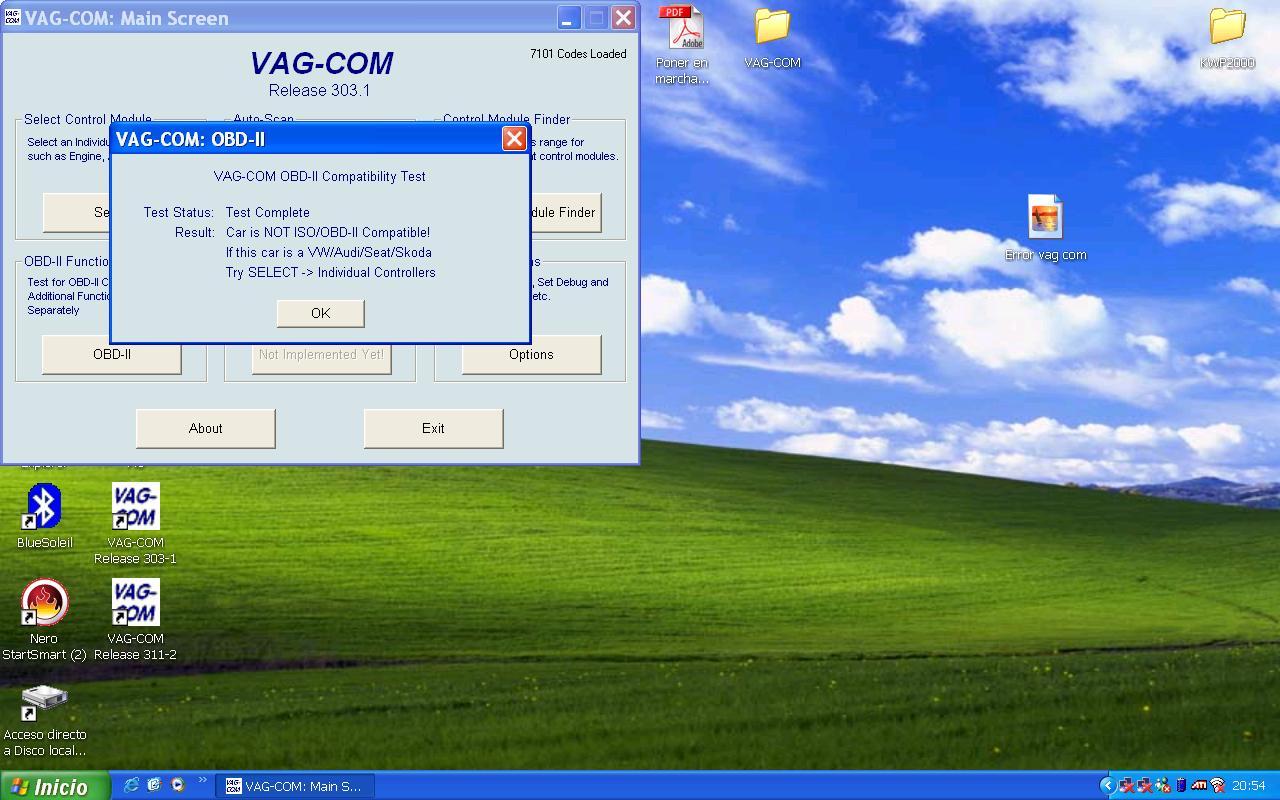The width and height of the screenshot is (1280, 800).
Task: Click the About button
Action: coord(205,428)
